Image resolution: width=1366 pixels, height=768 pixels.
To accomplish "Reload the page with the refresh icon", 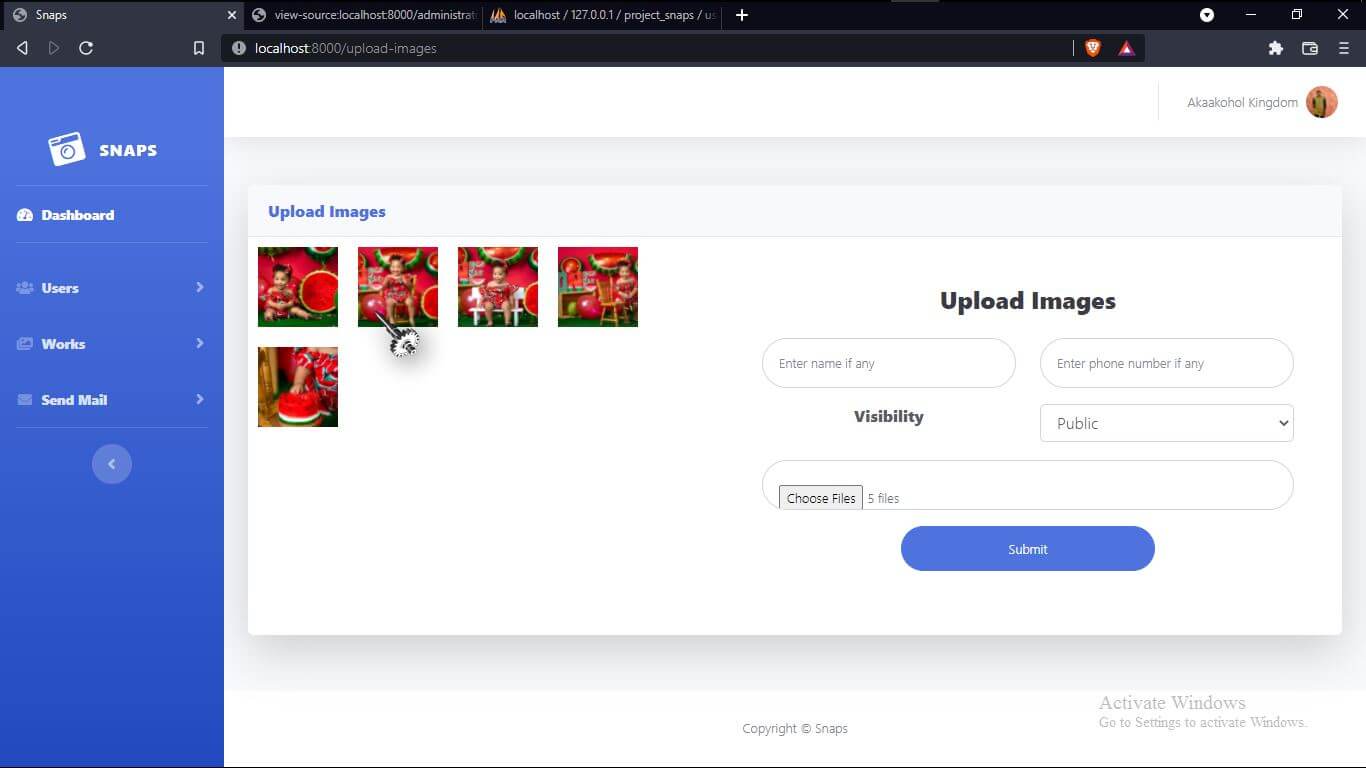I will click(86, 48).
